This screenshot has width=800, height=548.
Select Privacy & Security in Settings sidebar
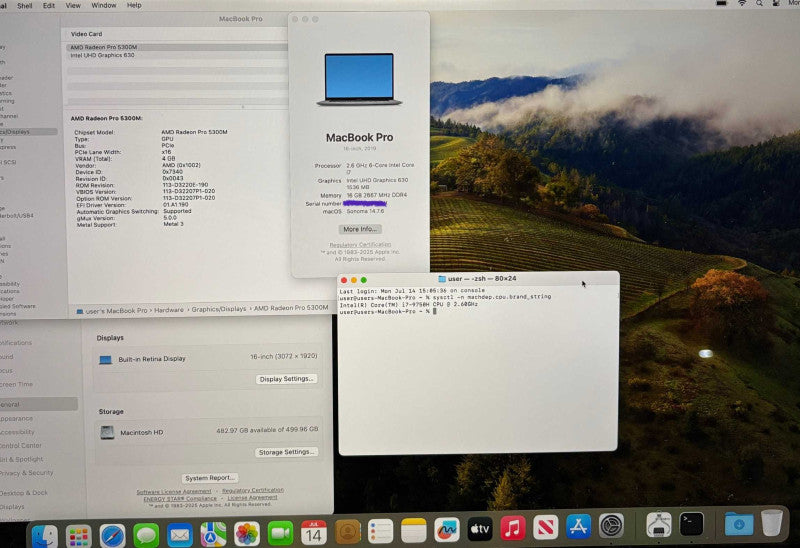[27, 473]
